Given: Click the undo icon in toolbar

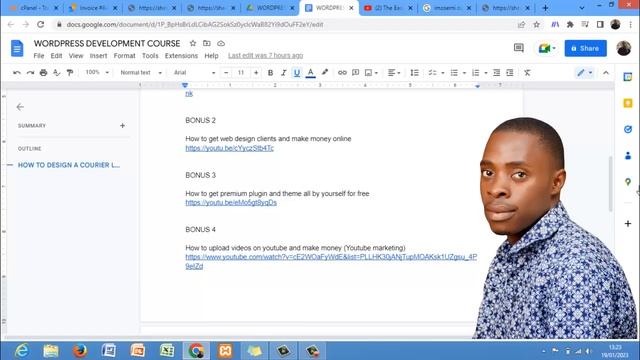Looking at the screenshot, I should [x=17, y=73].
